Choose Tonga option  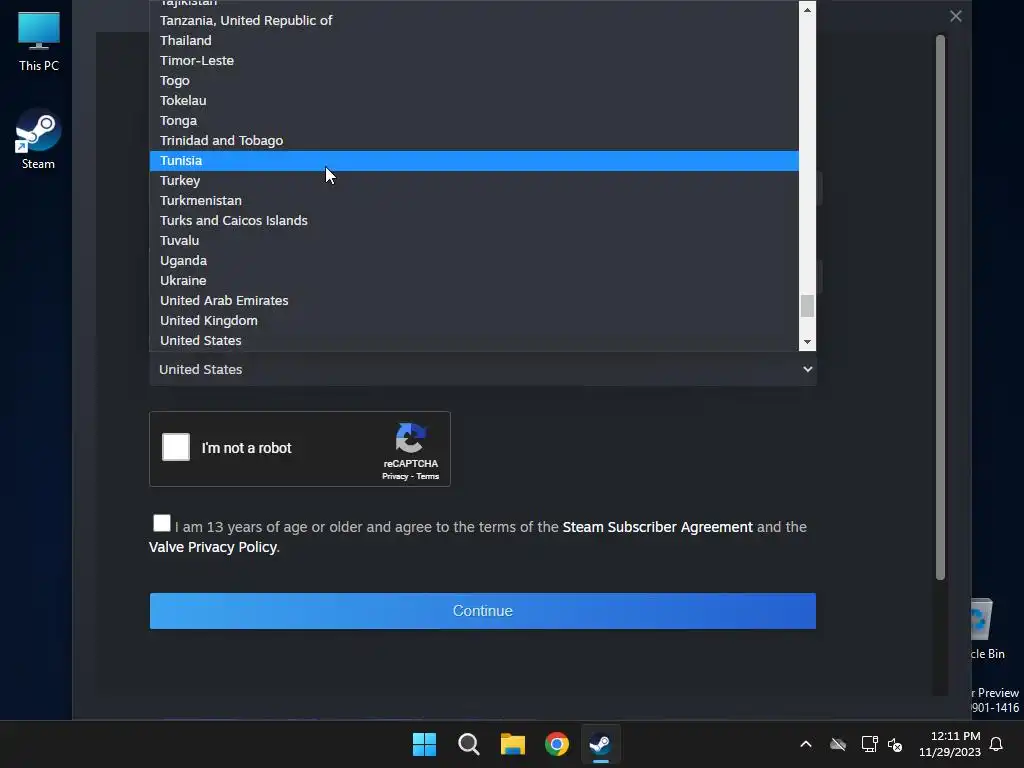[474, 121]
